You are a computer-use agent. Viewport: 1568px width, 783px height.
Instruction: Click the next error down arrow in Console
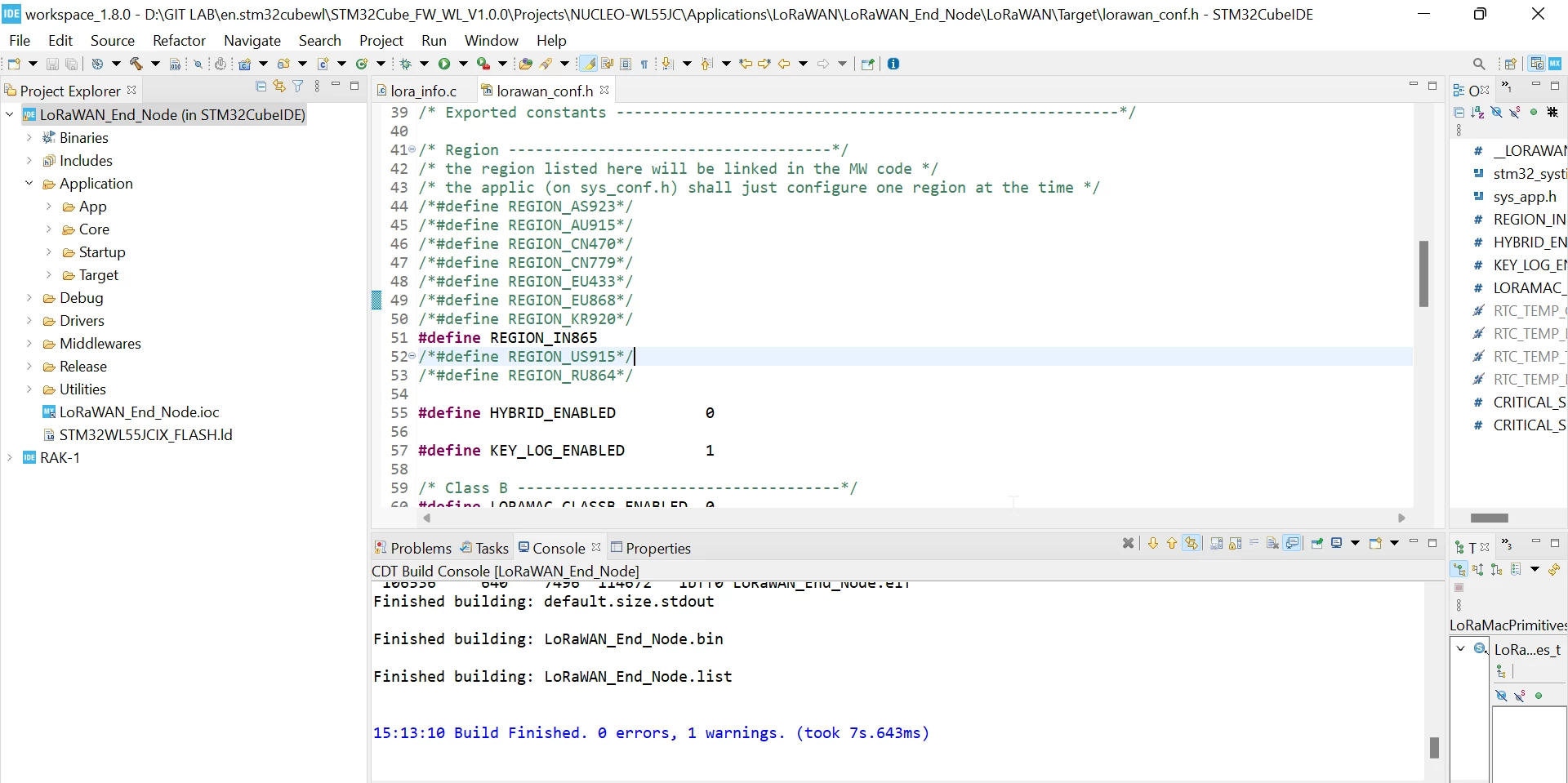[1153, 543]
